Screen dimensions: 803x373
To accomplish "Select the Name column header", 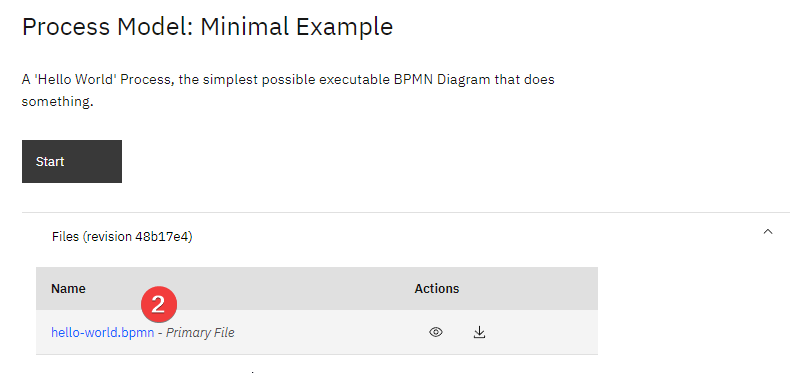I will [x=68, y=288].
